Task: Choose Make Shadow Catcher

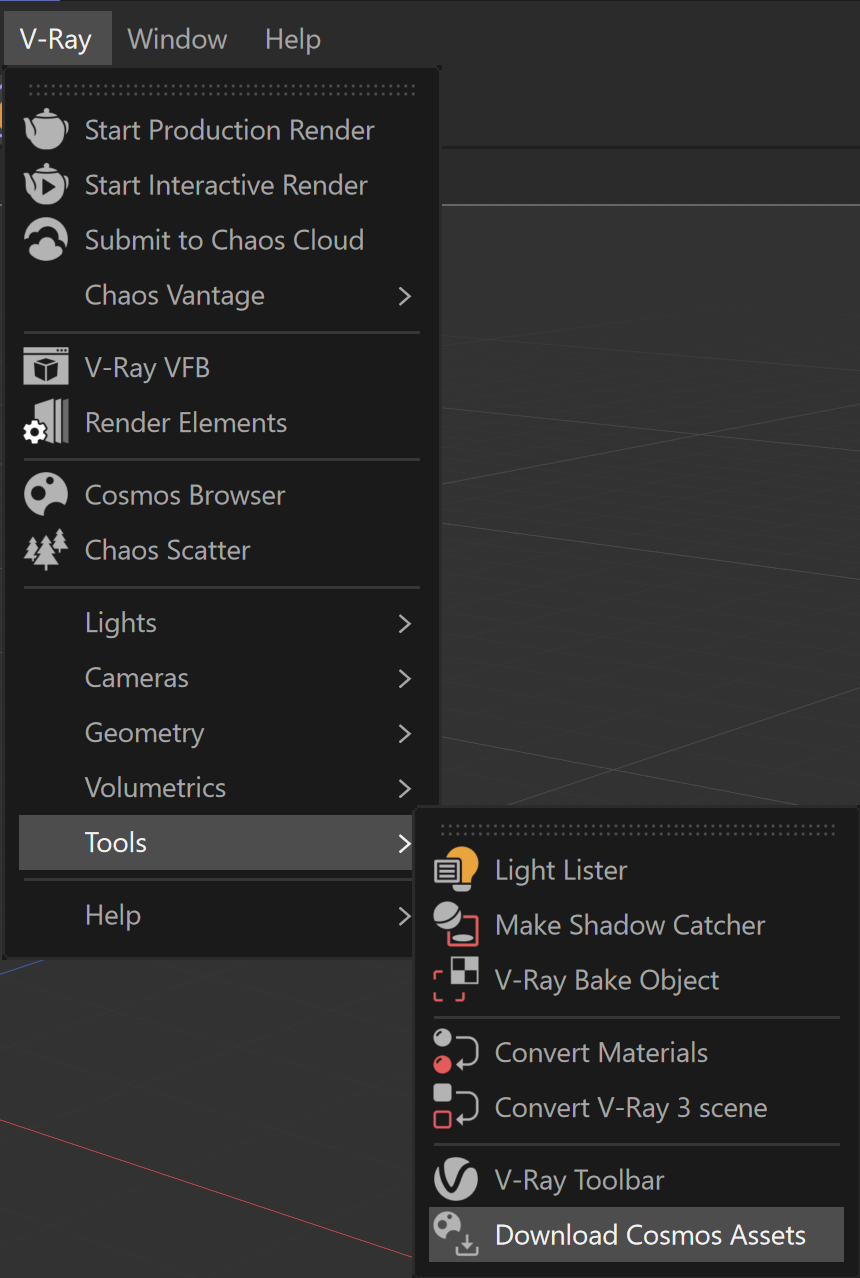Action: point(636,925)
